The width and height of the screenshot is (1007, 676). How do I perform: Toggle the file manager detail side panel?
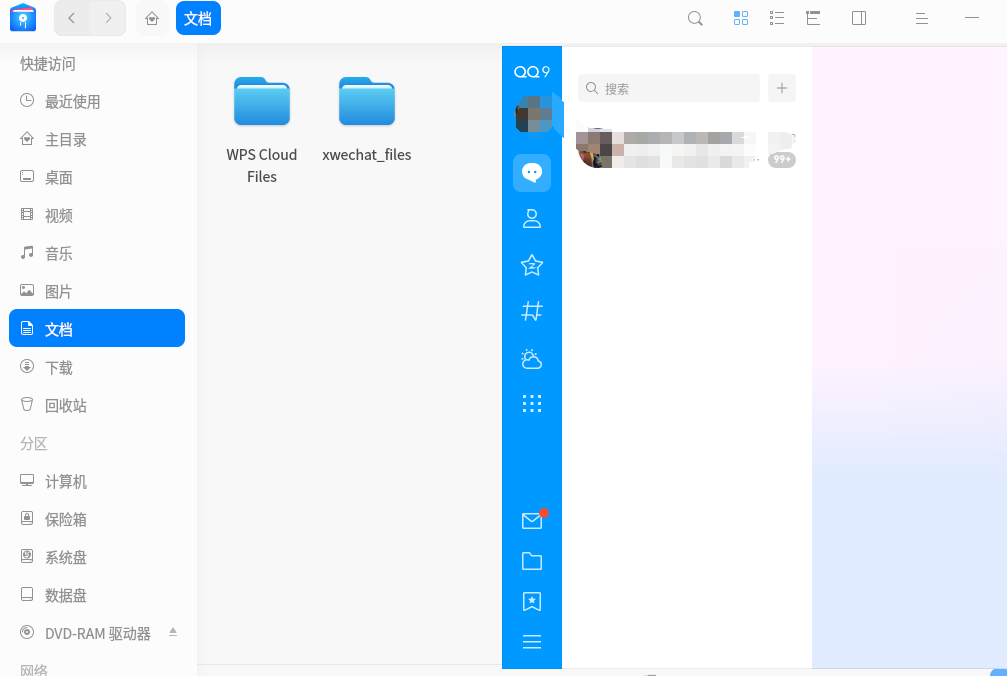(x=859, y=19)
